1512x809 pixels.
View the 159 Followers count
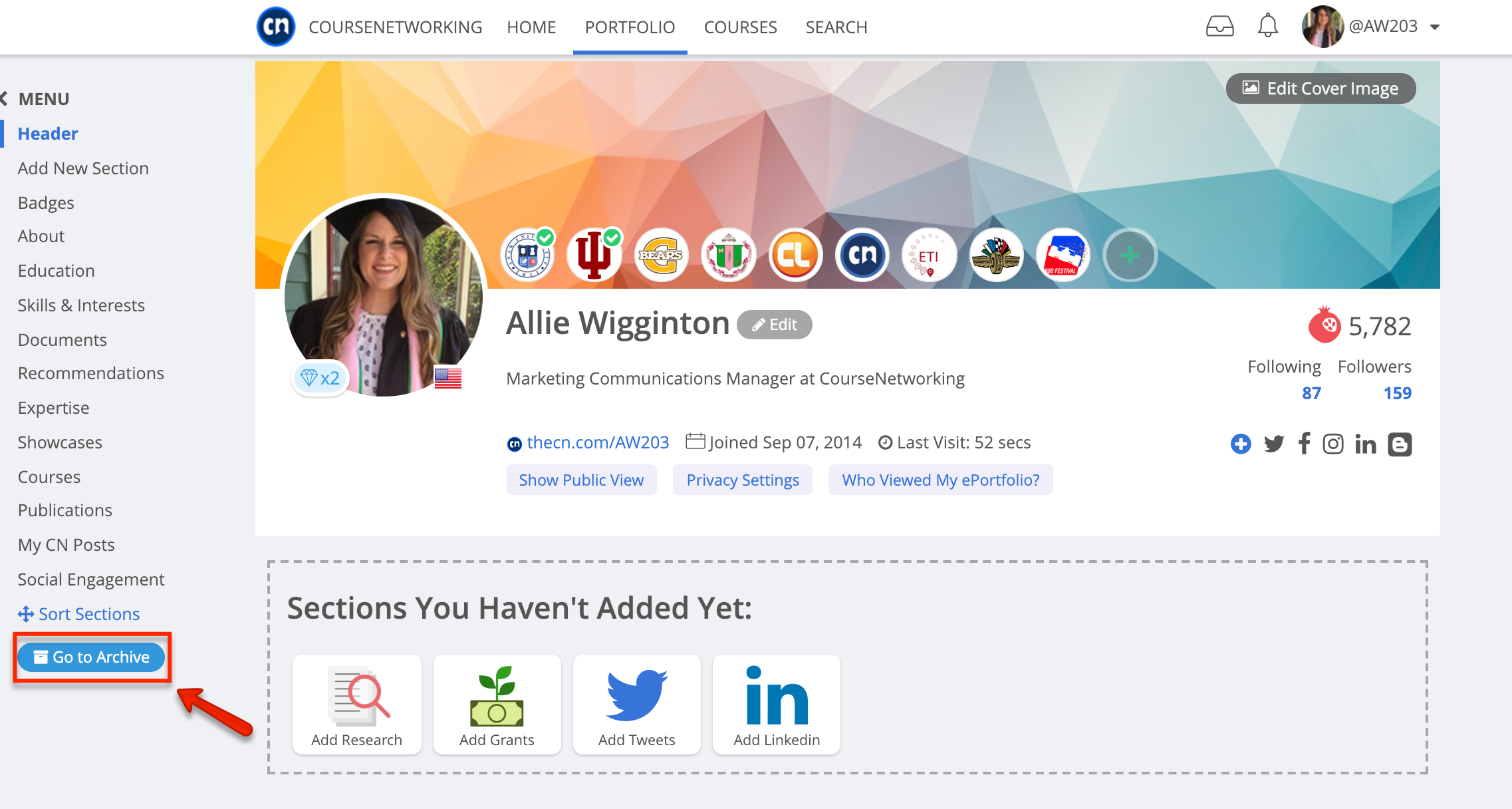[x=1397, y=393]
